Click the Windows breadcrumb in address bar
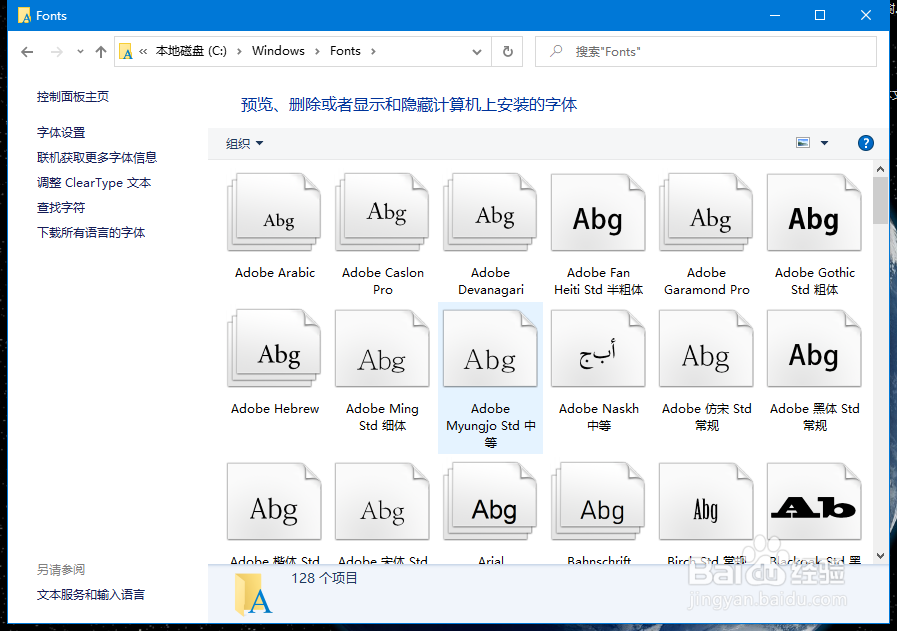 [278, 51]
